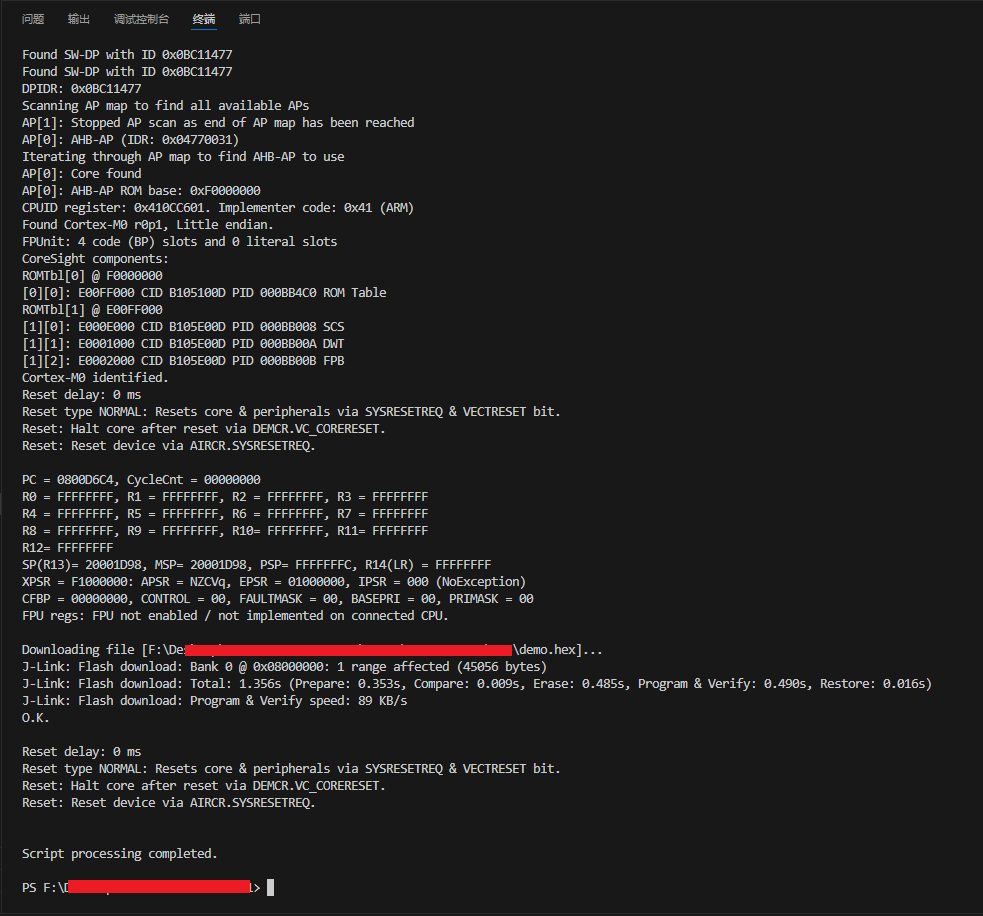983x916 pixels.
Task: Click 'ROMTbl[0] @ F0000000'
Action: (92, 275)
